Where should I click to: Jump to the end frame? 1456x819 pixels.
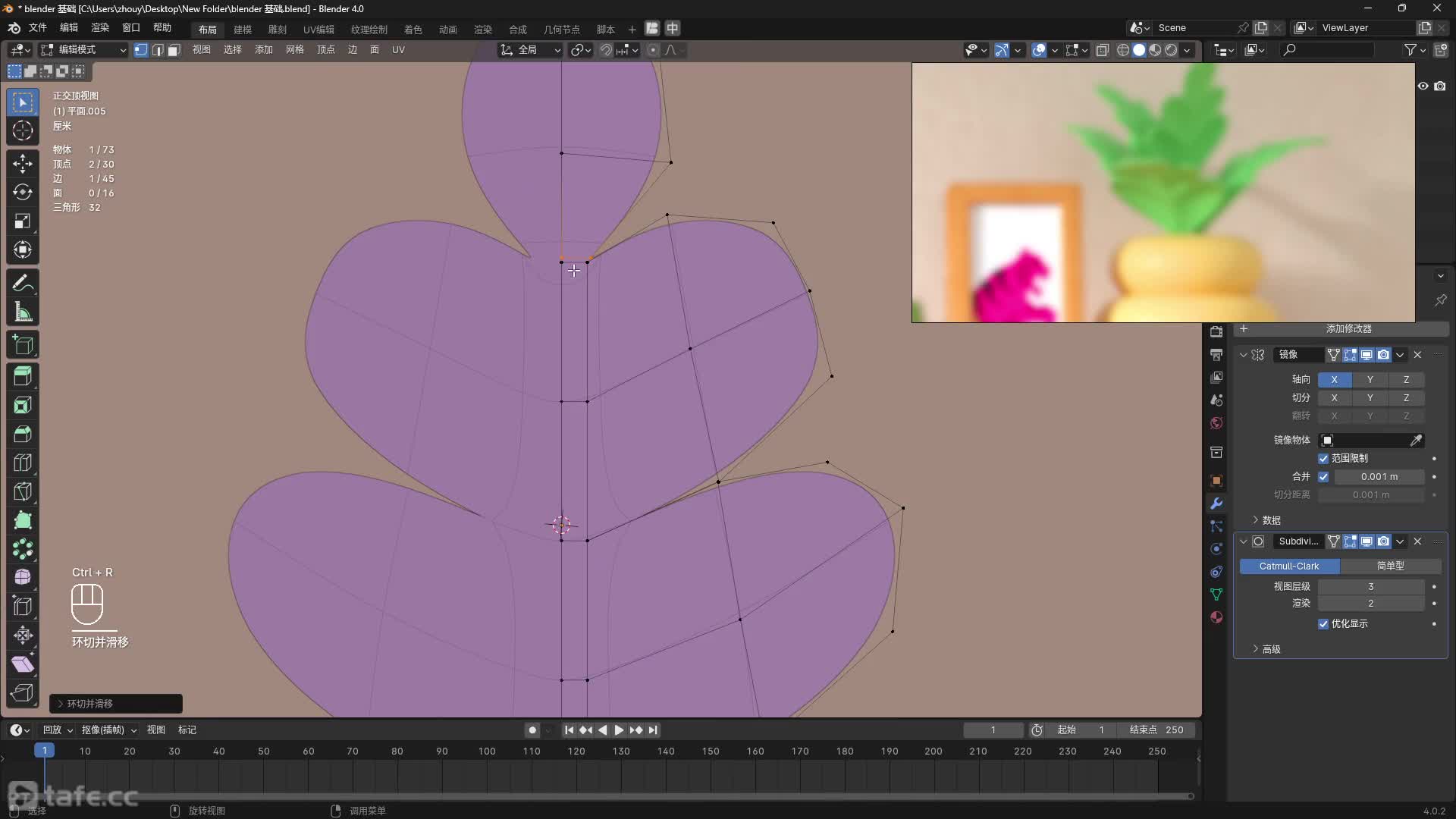click(x=653, y=730)
